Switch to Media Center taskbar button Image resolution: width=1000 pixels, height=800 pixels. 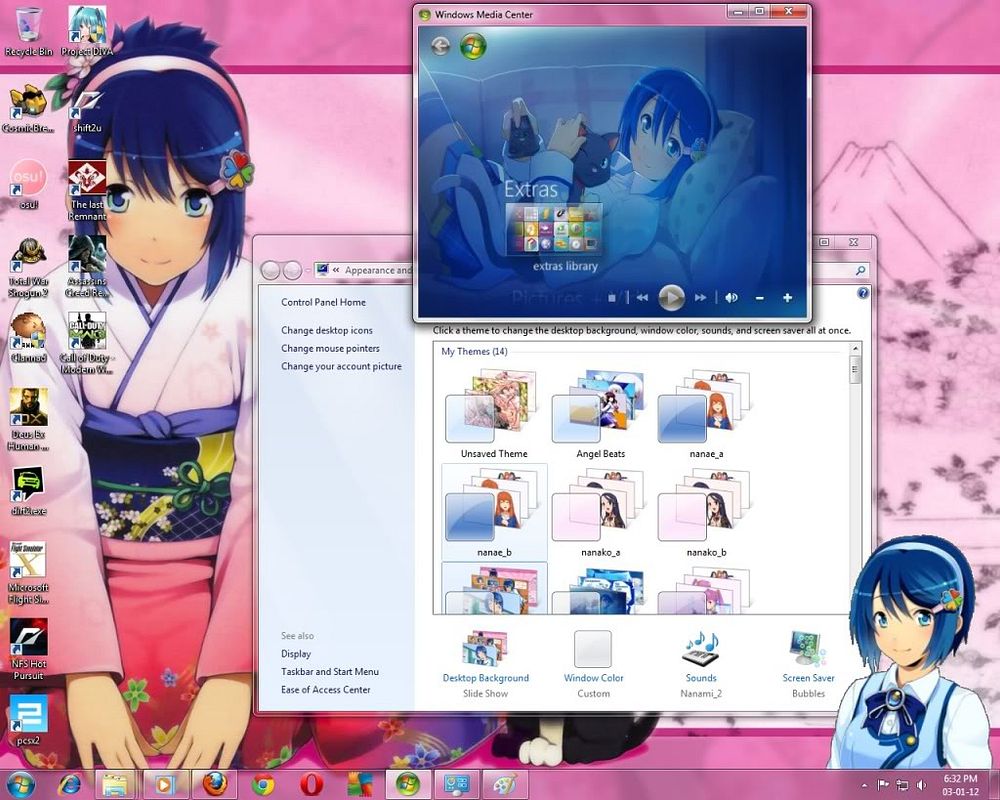point(408,784)
